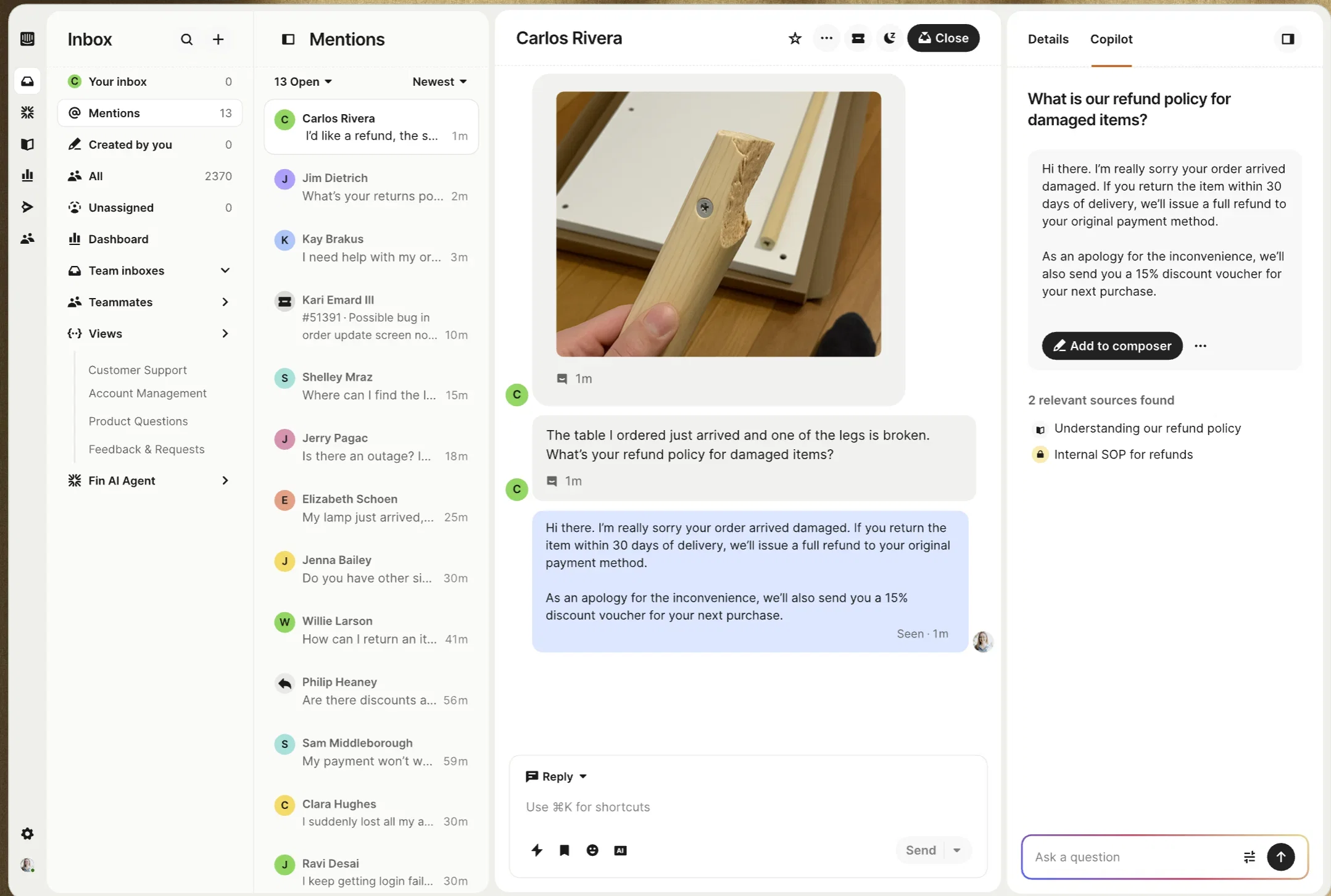This screenshot has width=1331, height=896.
Task: Open the Newest sort dropdown
Action: [440, 81]
